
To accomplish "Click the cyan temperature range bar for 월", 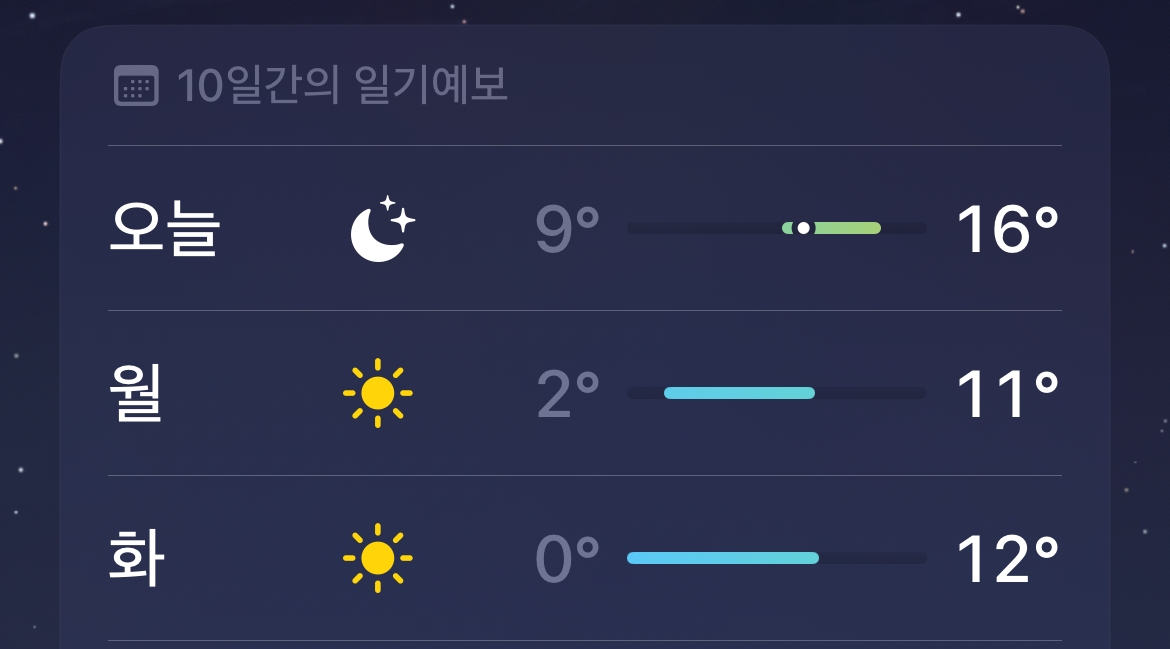I will click(739, 393).
